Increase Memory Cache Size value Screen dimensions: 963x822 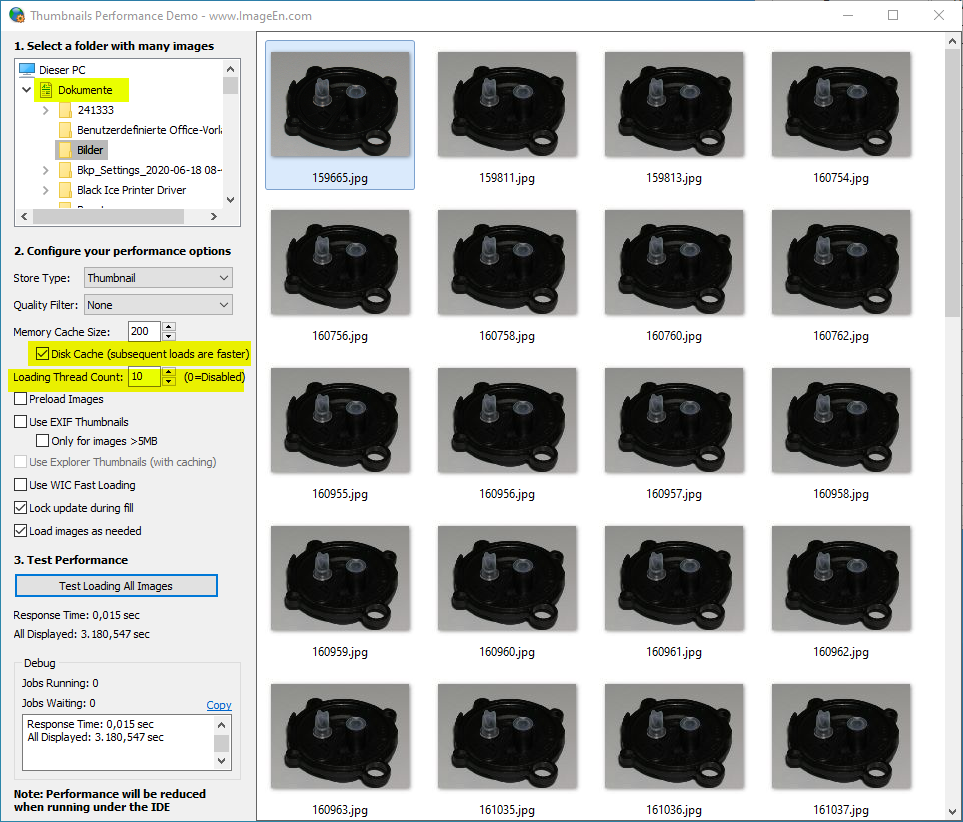pyautogui.click(x=169, y=327)
